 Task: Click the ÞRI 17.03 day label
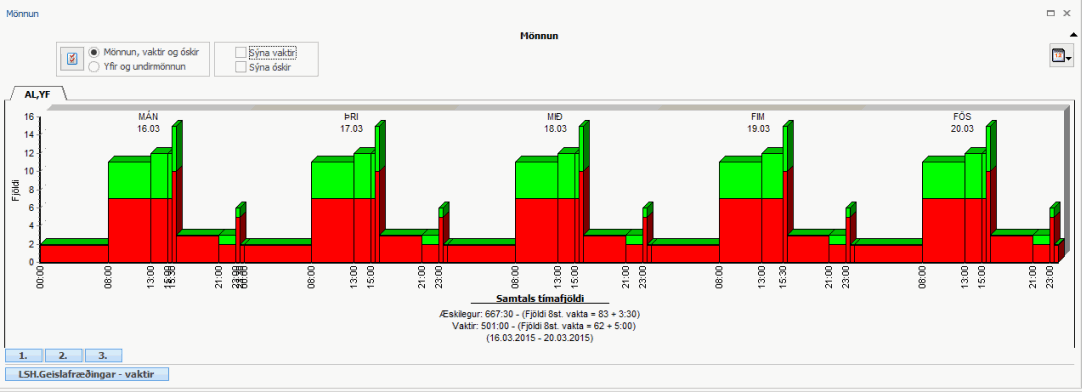[x=351, y=122]
